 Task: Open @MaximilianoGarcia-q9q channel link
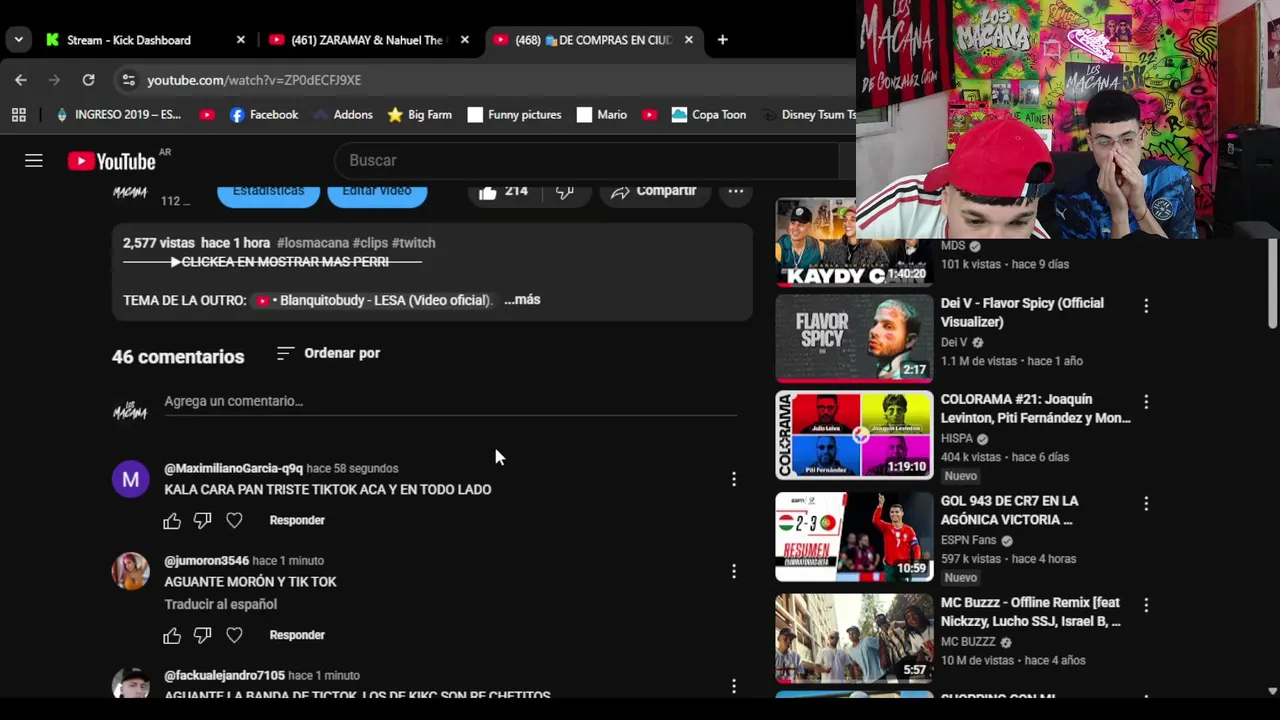233,468
